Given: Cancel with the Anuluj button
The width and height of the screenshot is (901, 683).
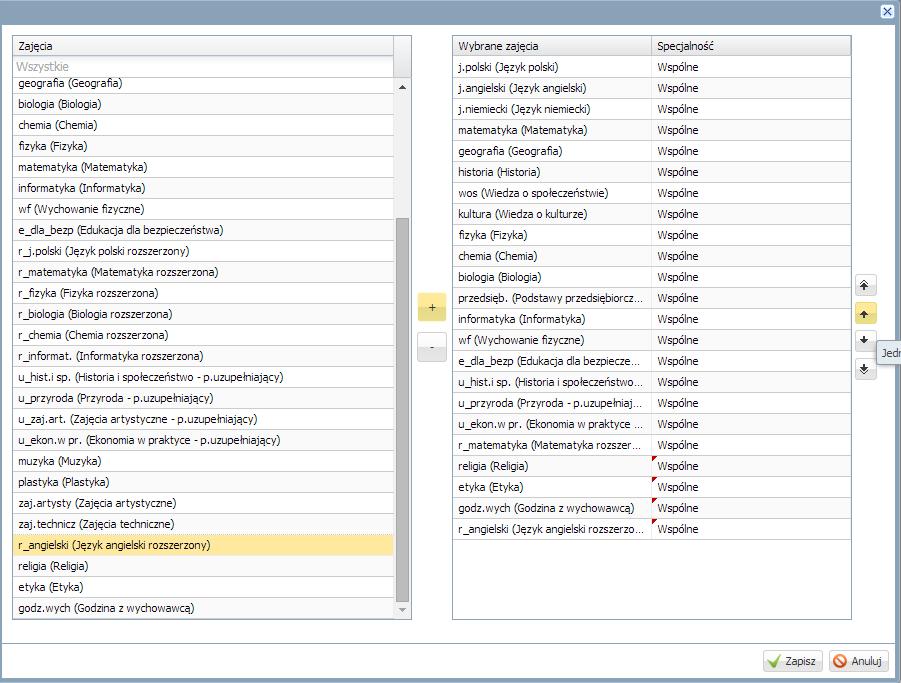Looking at the screenshot, I should pyautogui.click(x=859, y=661).
